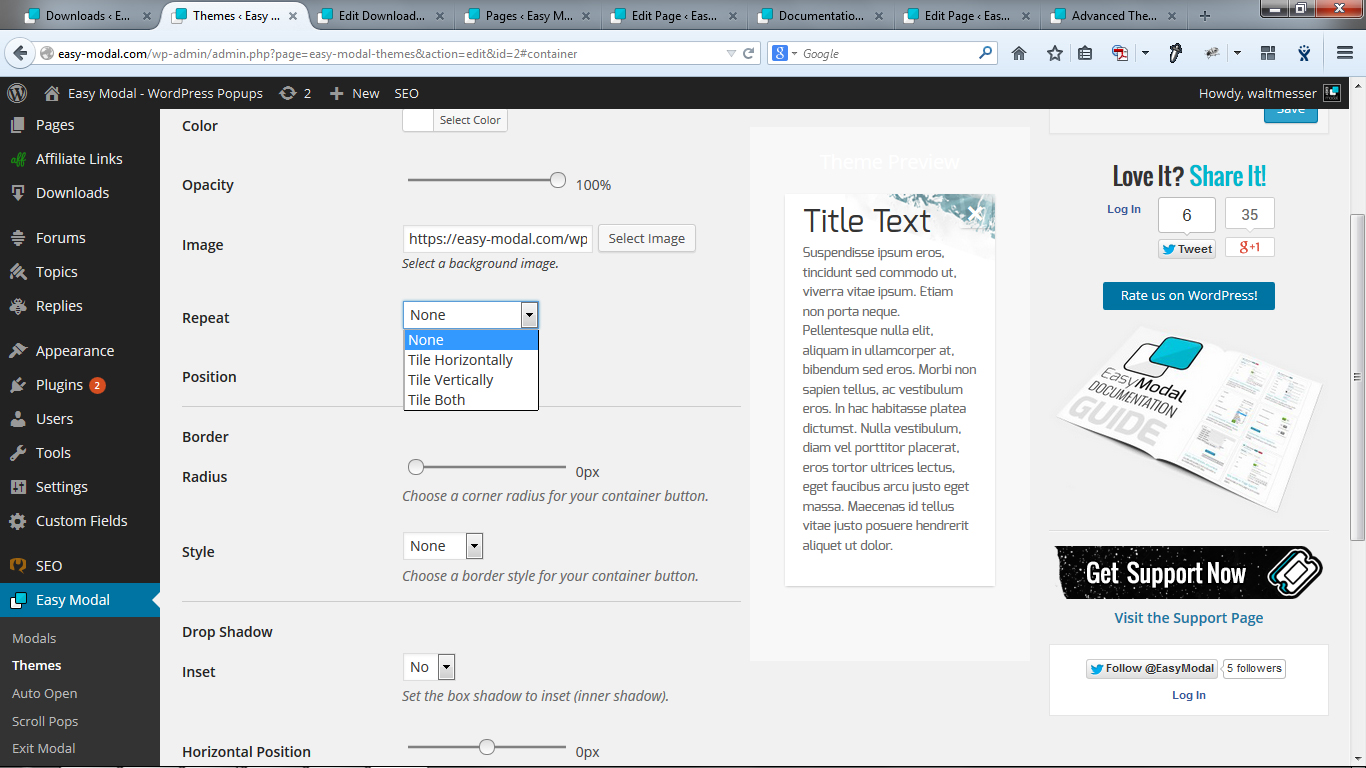This screenshot has height=768, width=1366.
Task: Click the PDF converter toolbar icon
Action: (1121, 54)
